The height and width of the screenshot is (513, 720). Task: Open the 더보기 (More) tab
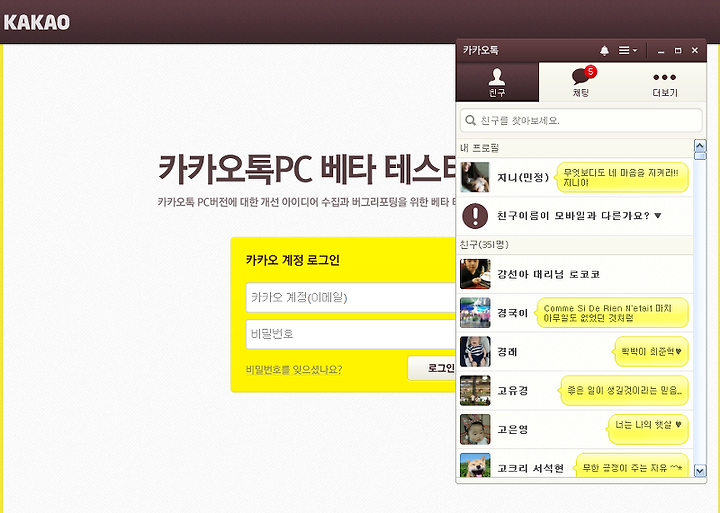tap(664, 82)
